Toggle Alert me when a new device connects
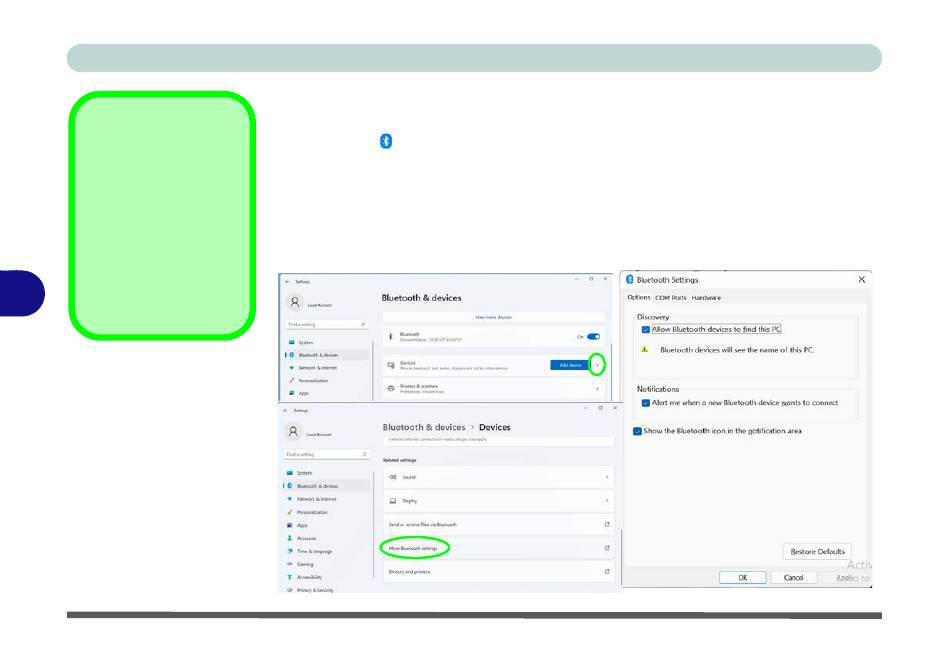Viewport: 950px width, 669px height. coord(646,403)
